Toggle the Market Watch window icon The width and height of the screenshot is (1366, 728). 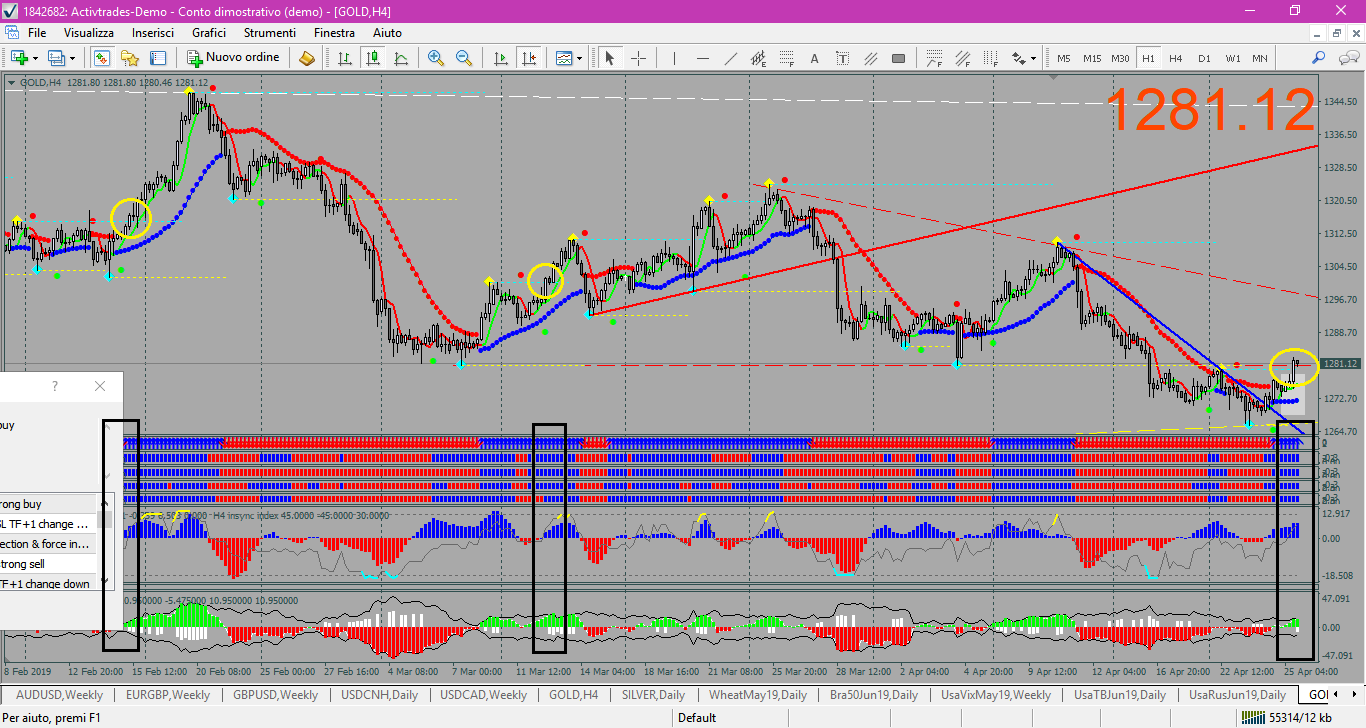pos(102,58)
